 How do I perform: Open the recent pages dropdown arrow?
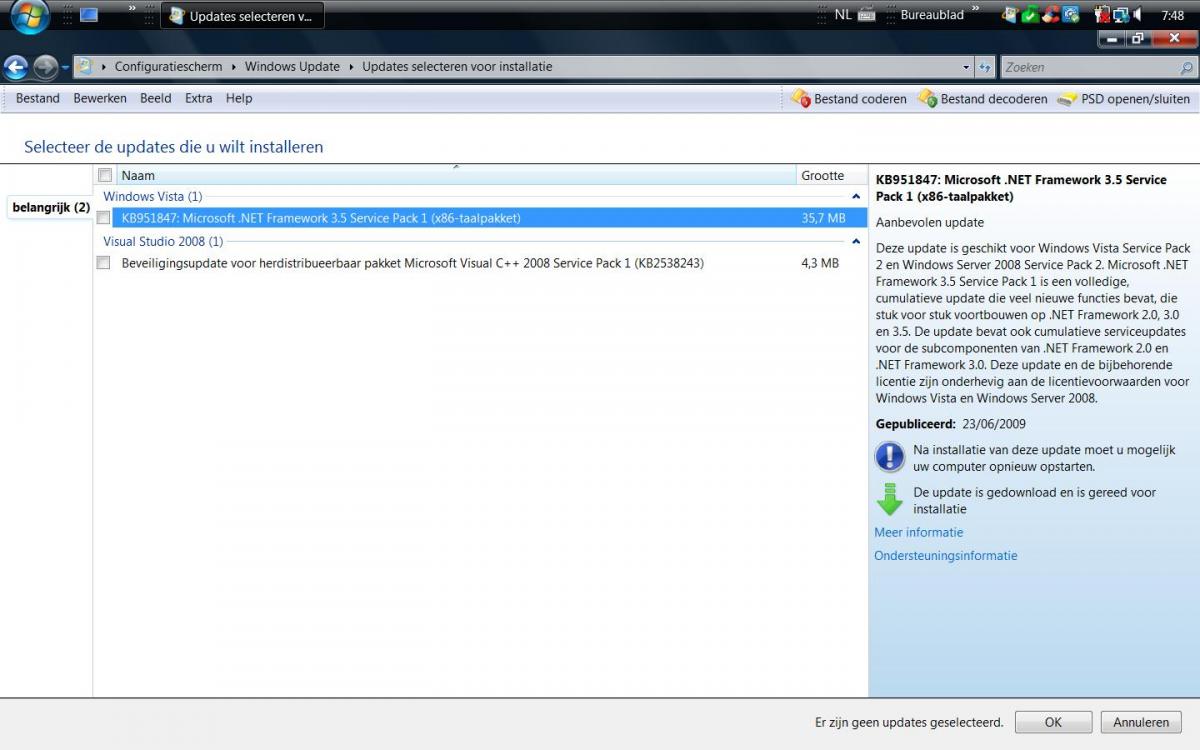[x=66, y=67]
